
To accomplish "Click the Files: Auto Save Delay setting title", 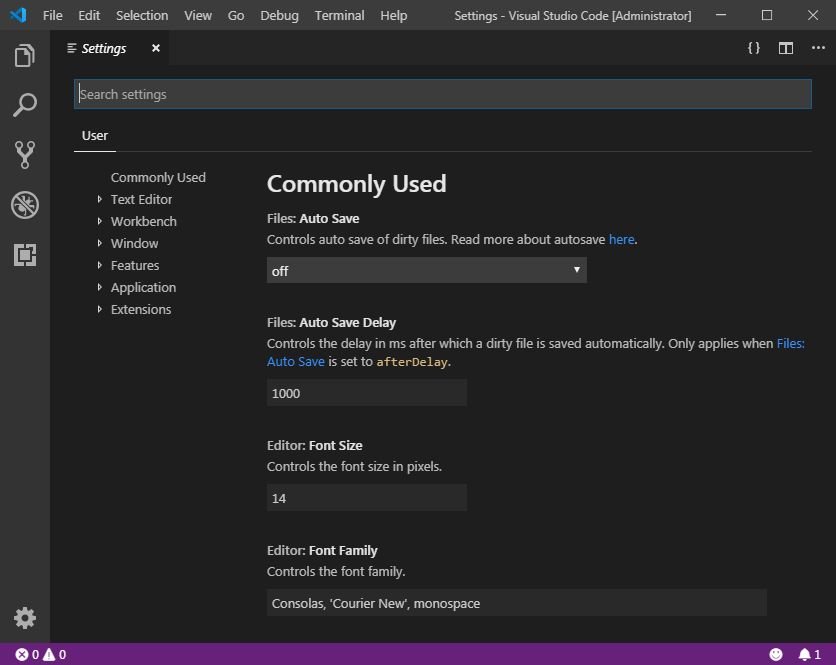I will click(331, 323).
